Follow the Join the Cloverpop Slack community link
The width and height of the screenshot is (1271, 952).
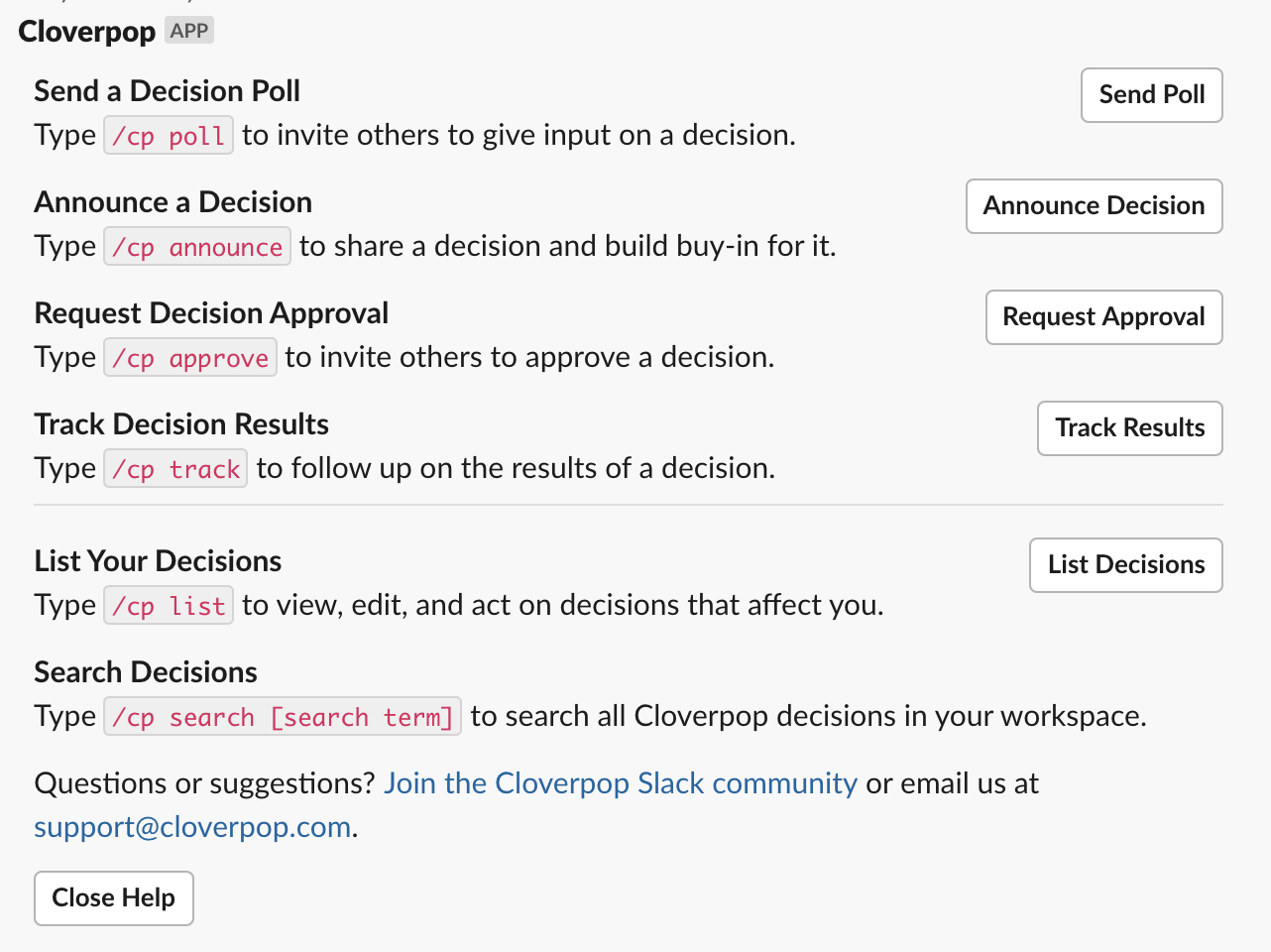point(621,783)
